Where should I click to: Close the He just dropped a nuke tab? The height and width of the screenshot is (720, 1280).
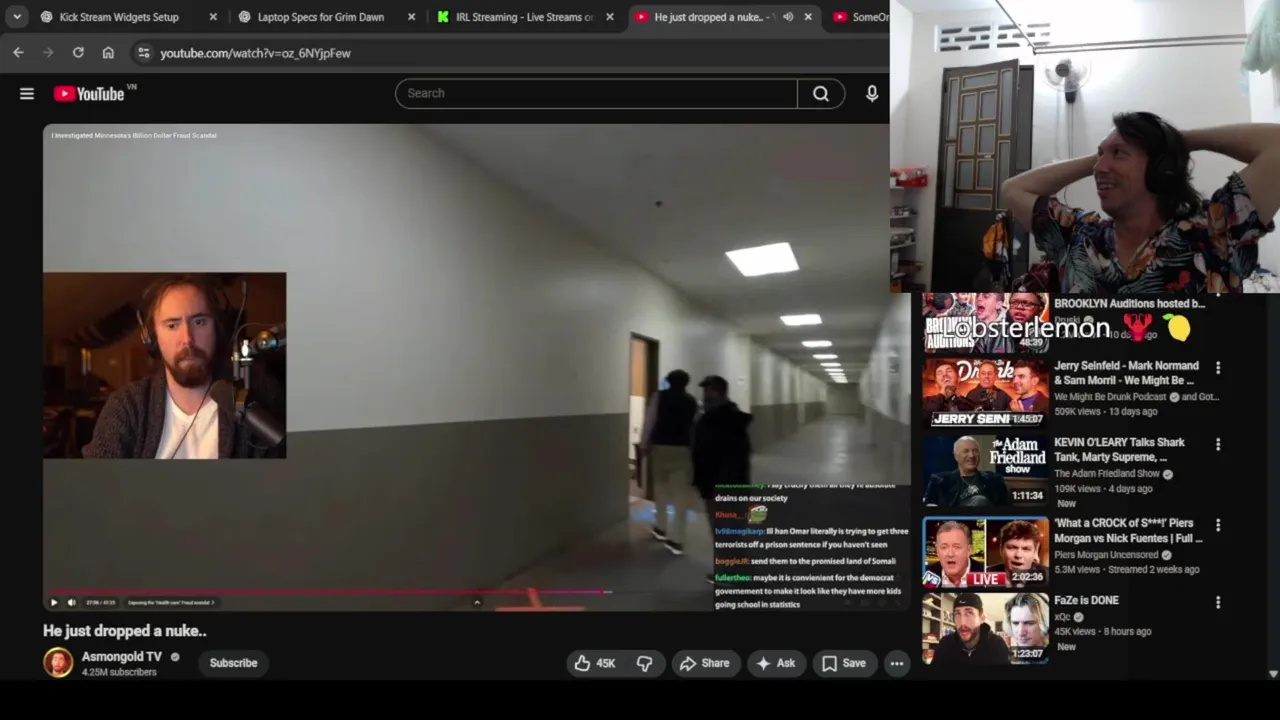tap(808, 17)
